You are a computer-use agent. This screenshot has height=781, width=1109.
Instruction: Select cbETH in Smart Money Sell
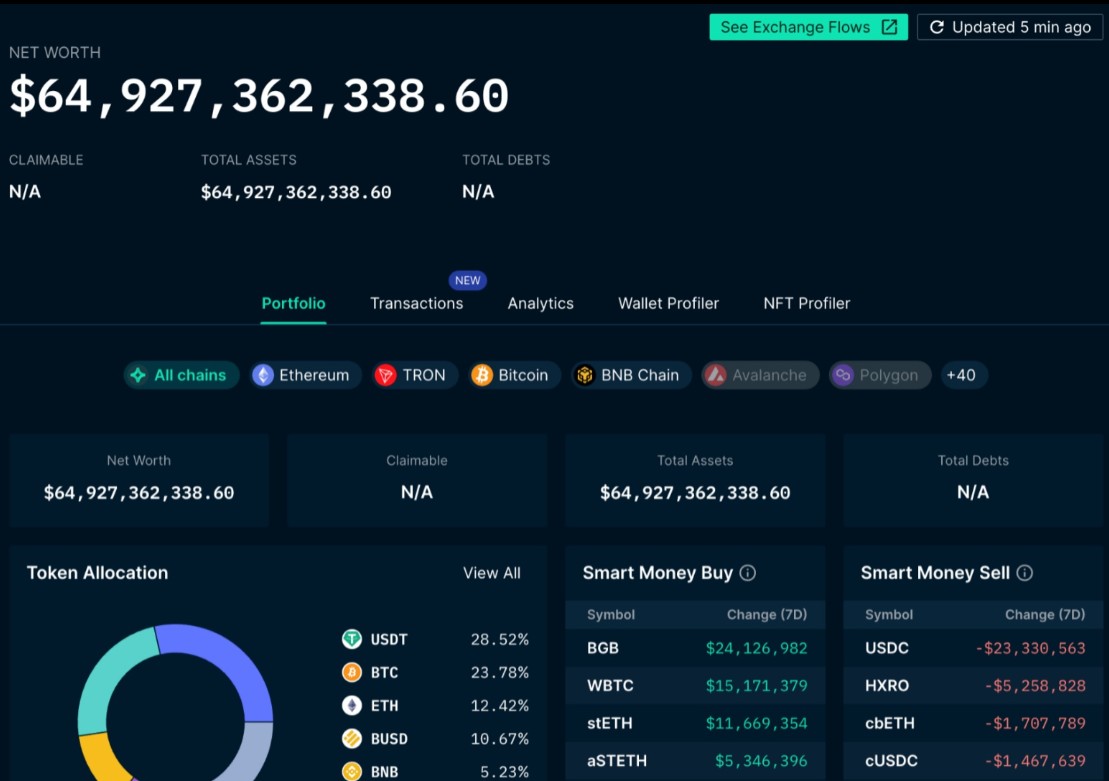coord(973,723)
